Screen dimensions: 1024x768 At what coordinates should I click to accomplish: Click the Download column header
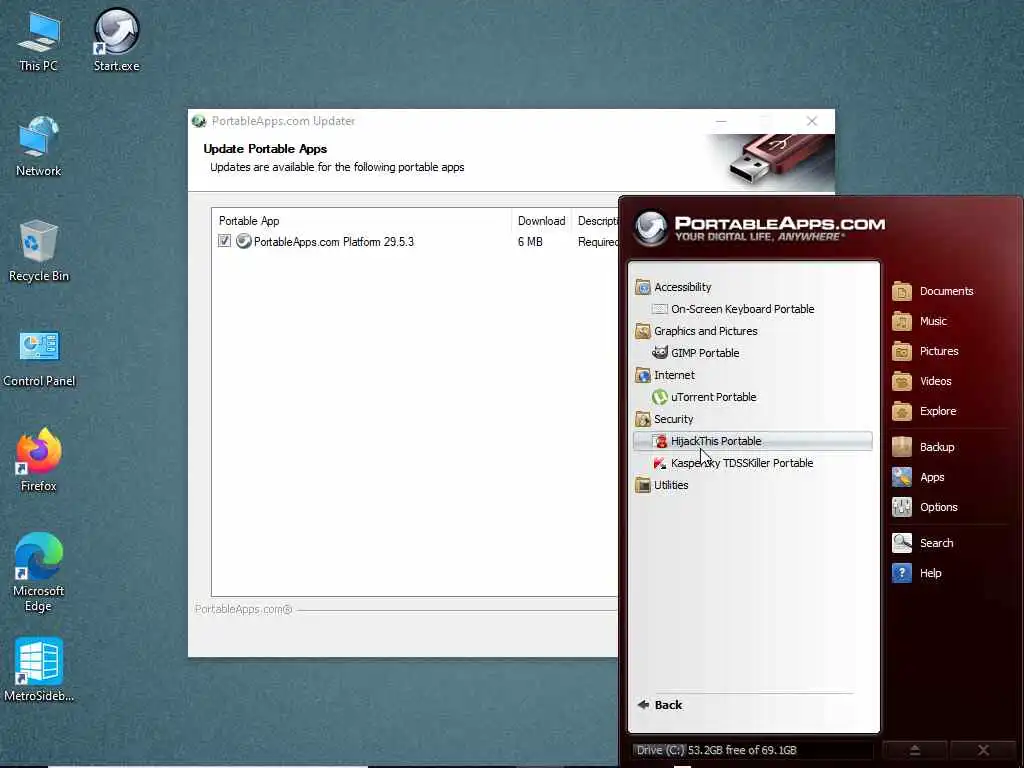pyautogui.click(x=541, y=221)
